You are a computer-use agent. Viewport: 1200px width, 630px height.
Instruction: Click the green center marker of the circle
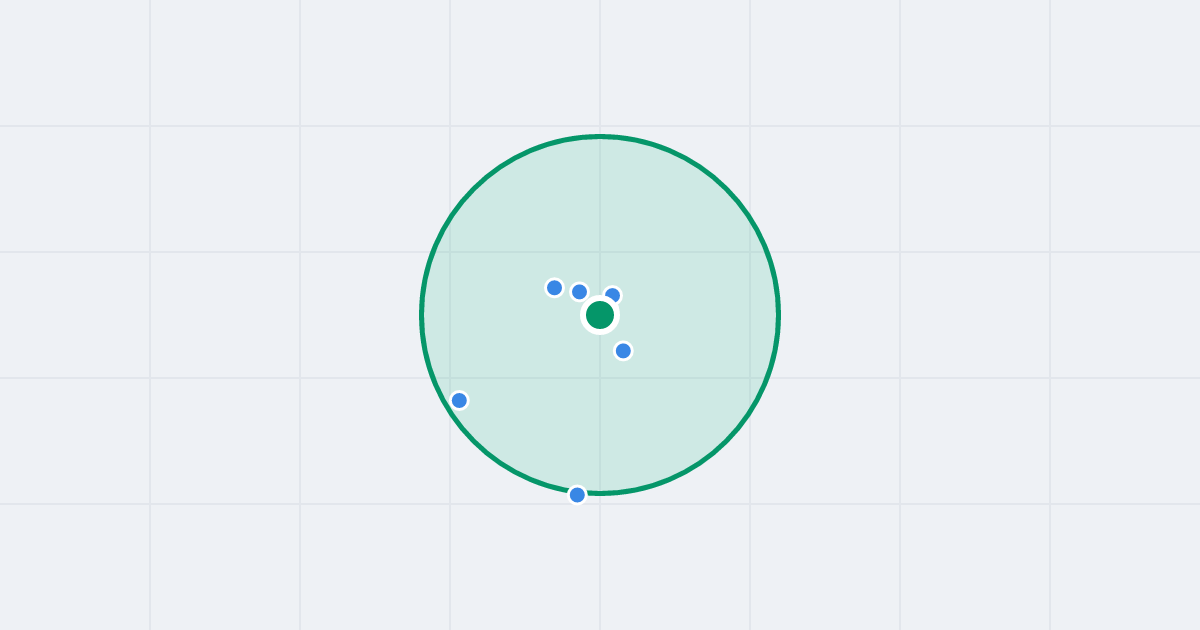click(600, 315)
